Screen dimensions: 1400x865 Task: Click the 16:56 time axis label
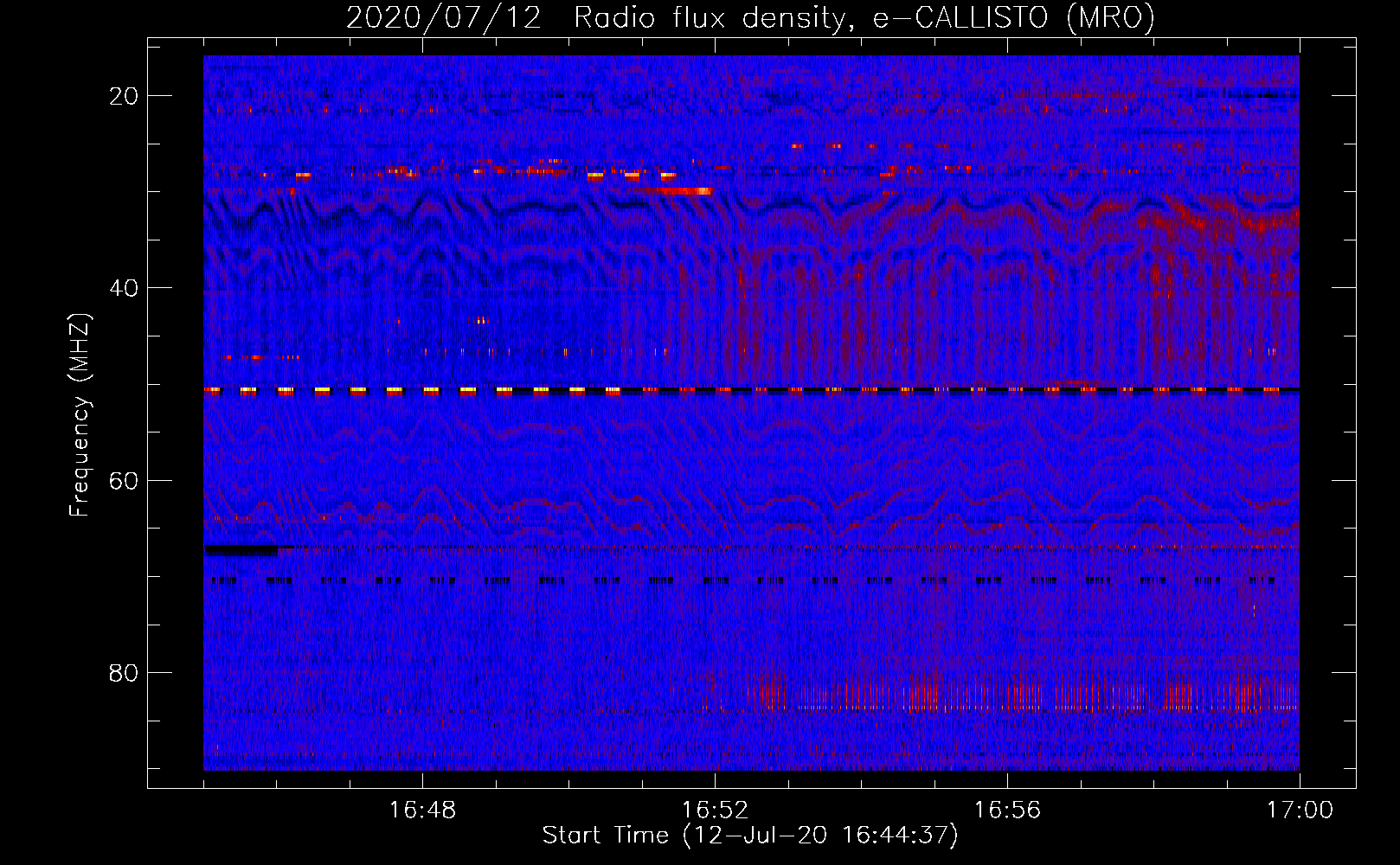[x=1007, y=811]
